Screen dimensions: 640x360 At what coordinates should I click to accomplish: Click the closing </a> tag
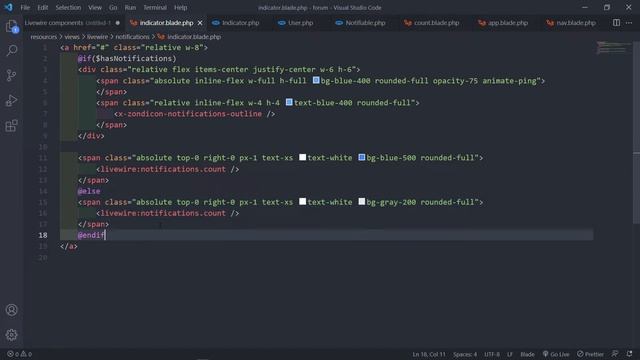(x=69, y=246)
